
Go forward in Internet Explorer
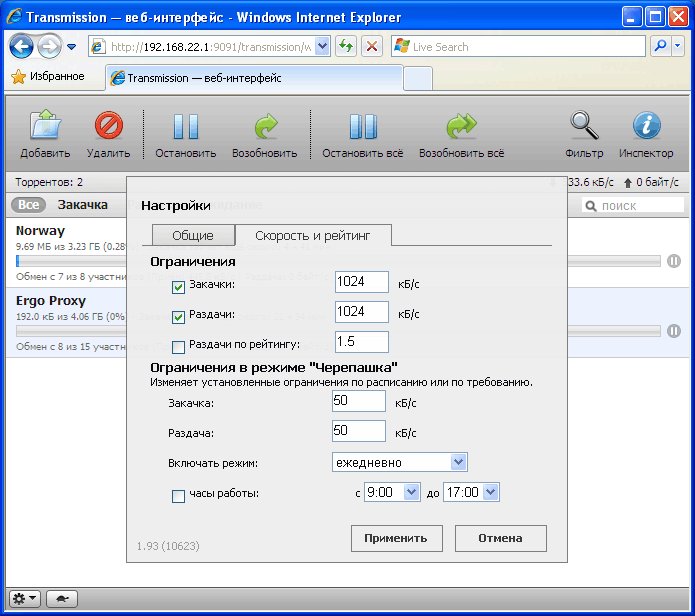[x=49, y=46]
